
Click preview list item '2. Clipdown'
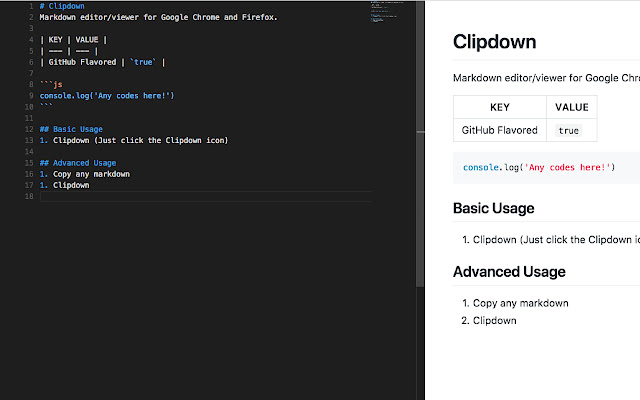pyautogui.click(x=489, y=320)
